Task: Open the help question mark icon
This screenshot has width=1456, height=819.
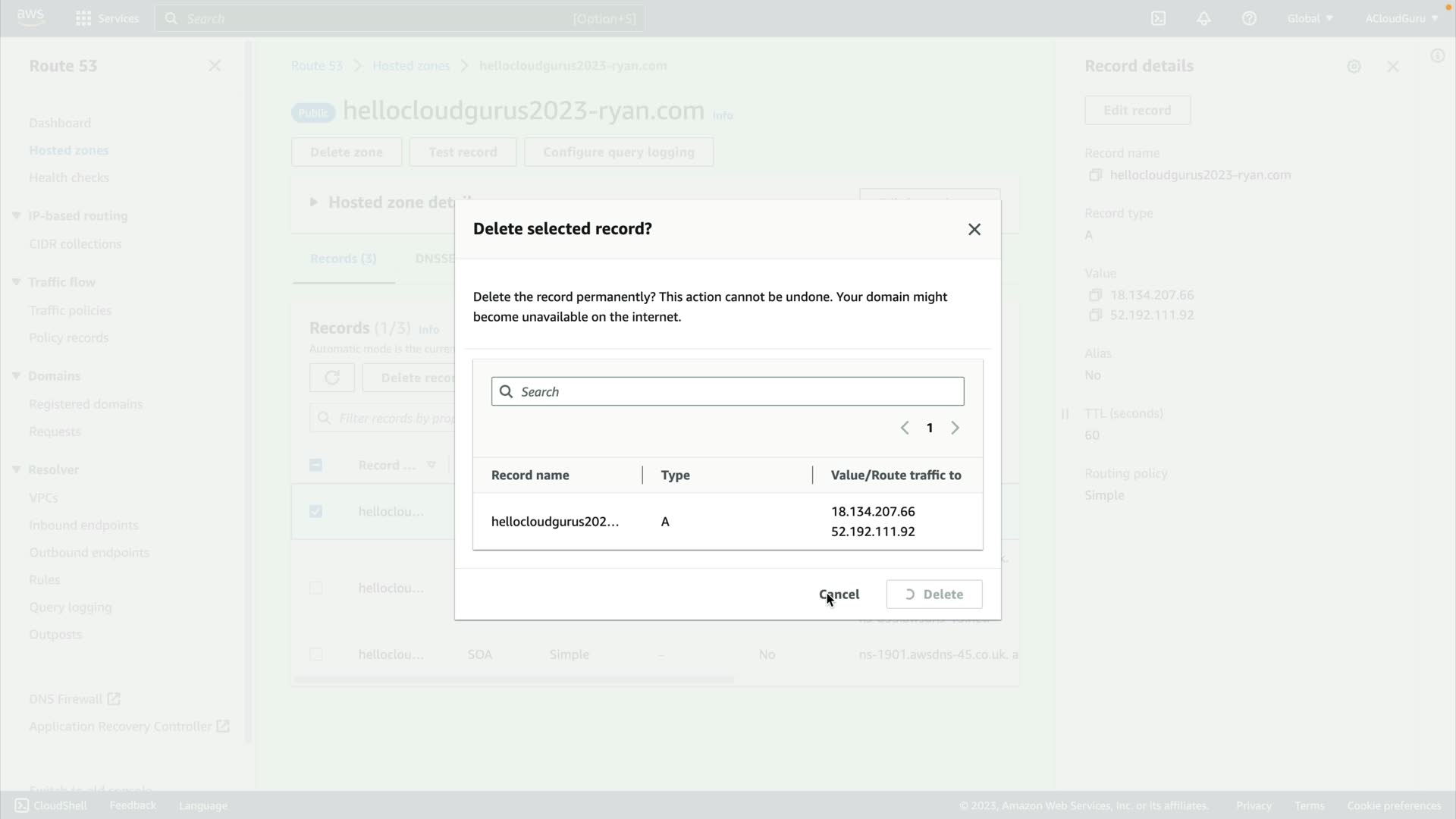Action: [1249, 18]
